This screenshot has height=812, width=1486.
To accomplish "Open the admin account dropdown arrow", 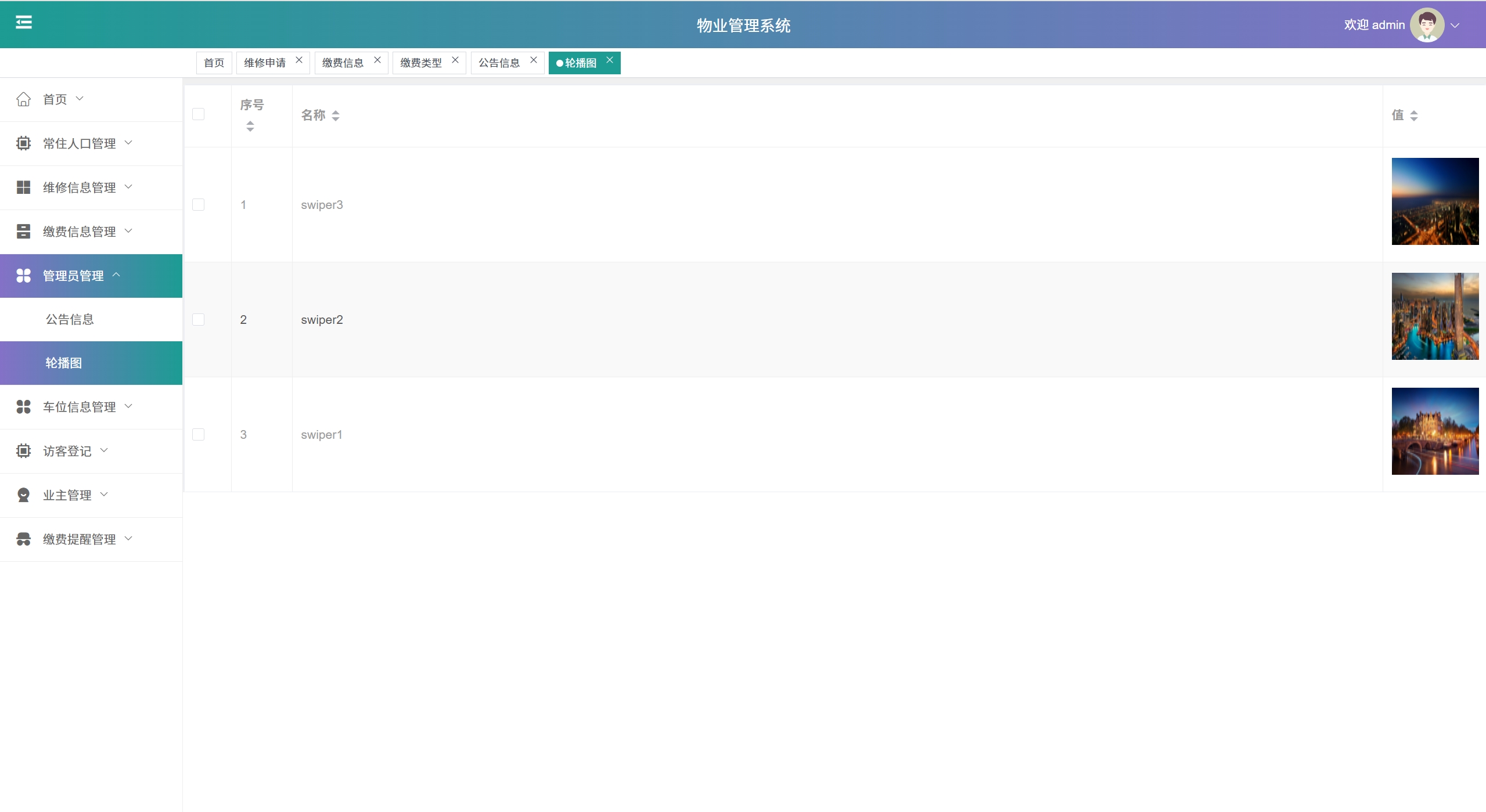I will point(1455,26).
